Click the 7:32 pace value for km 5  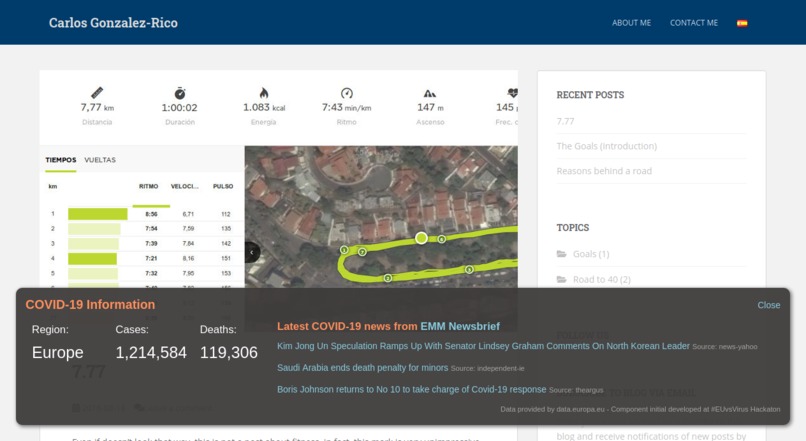(x=151, y=273)
